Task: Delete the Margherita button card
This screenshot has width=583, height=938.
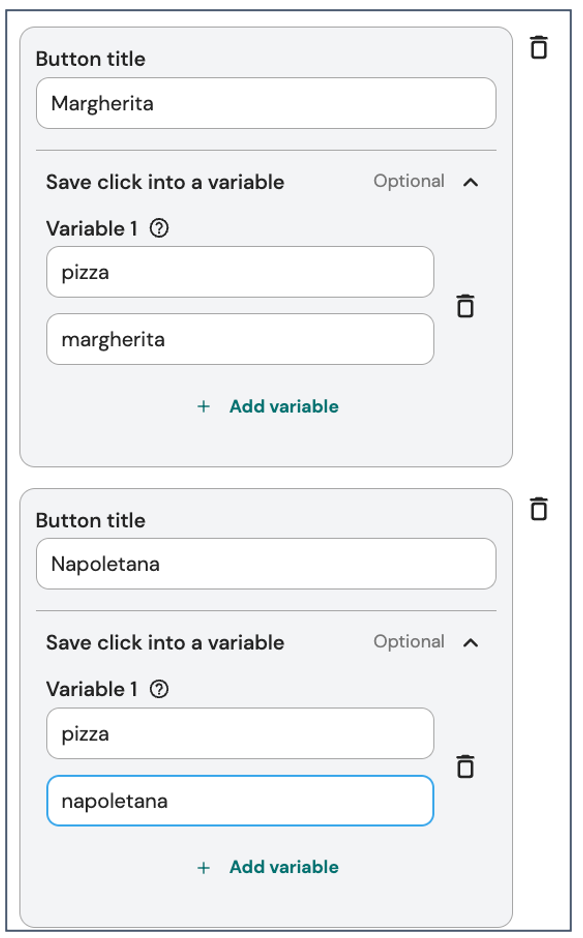Action: [539, 47]
